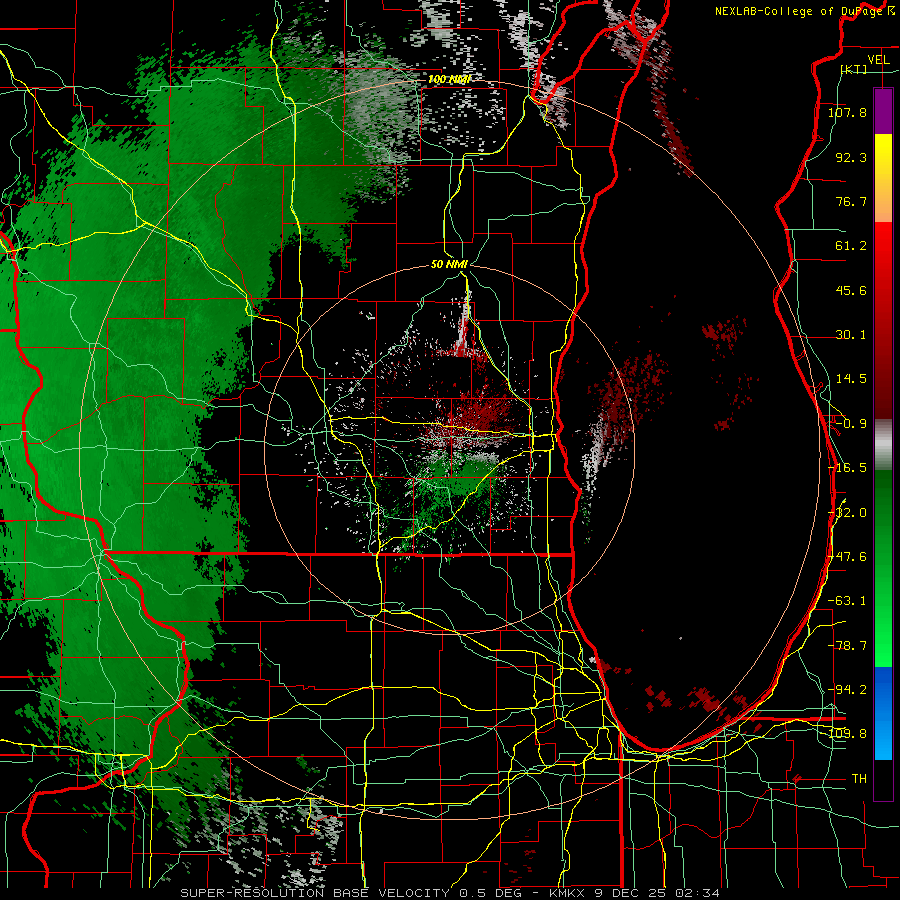Click the 107.8 scale value

pos(847,112)
